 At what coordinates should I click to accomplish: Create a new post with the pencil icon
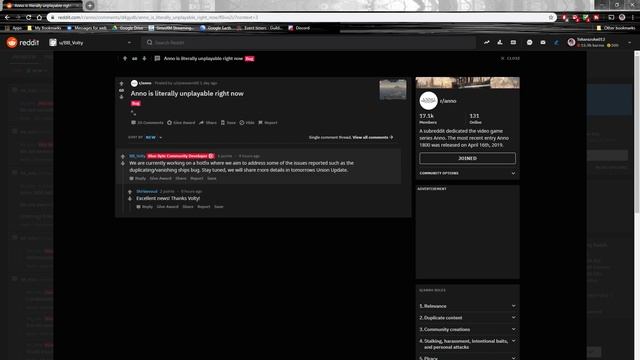click(556, 42)
